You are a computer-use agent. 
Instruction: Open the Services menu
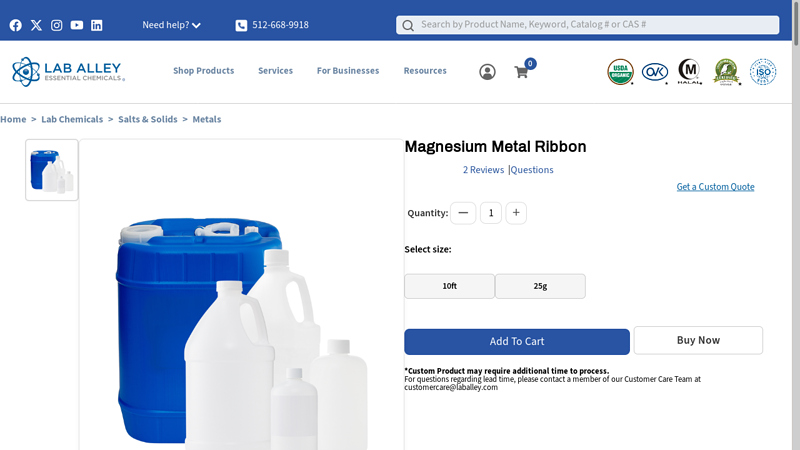coord(276,71)
